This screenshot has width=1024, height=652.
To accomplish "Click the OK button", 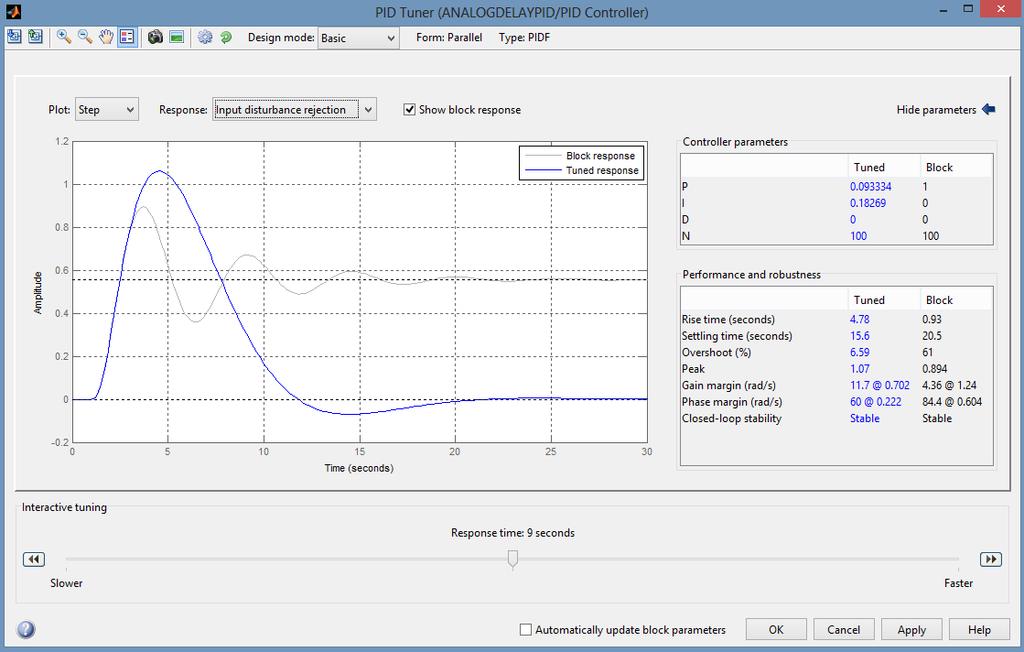I will click(x=776, y=629).
